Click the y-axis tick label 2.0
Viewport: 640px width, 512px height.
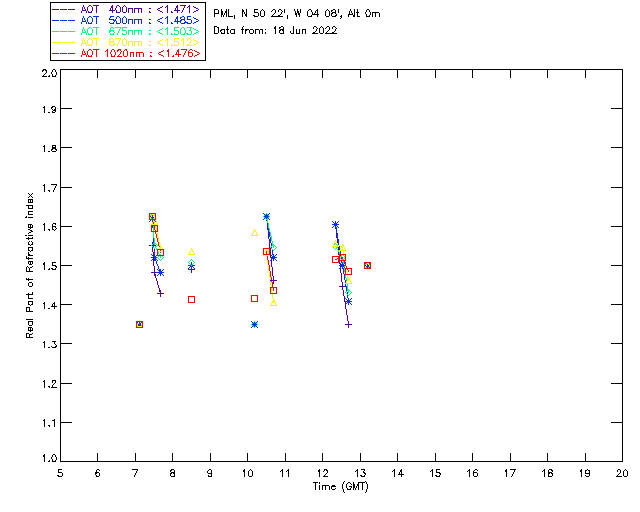(x=49, y=73)
